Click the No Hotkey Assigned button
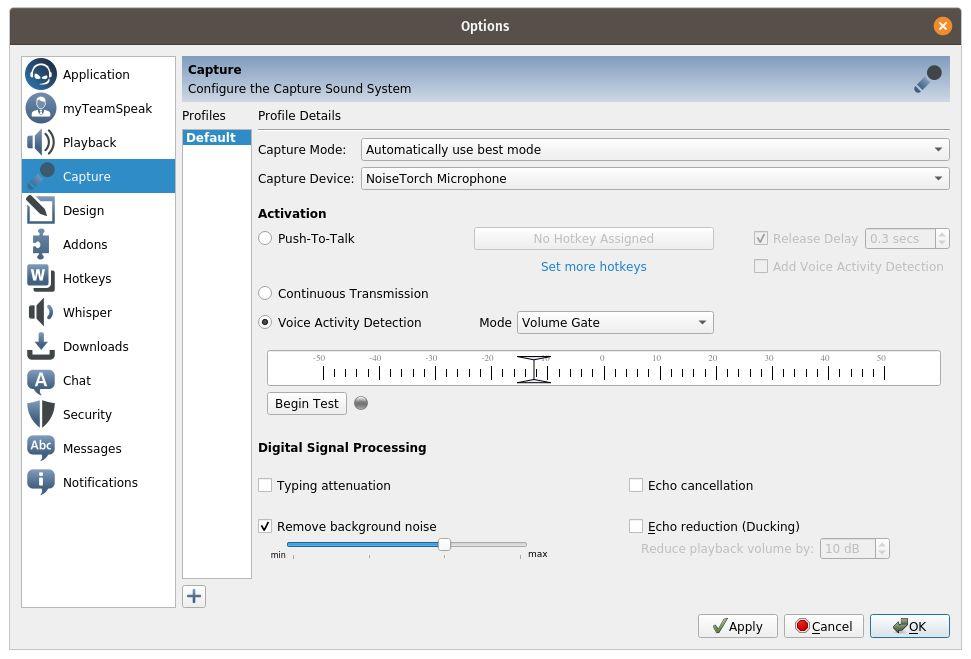The width and height of the screenshot is (971, 659). click(x=593, y=238)
